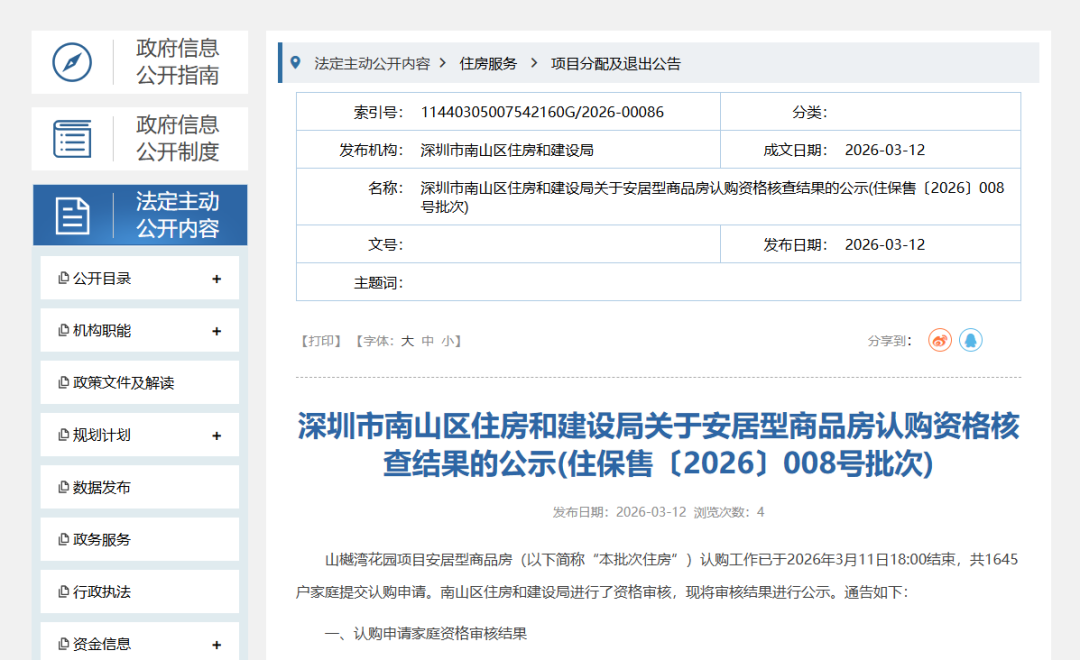1080x660 pixels.
Task: Click the small page icon beside 机构职能
Action: pyautogui.click(x=63, y=330)
